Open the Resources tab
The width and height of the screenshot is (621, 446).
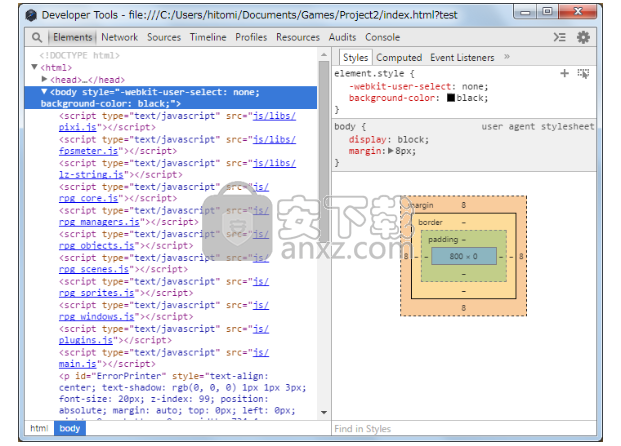[x=298, y=37]
